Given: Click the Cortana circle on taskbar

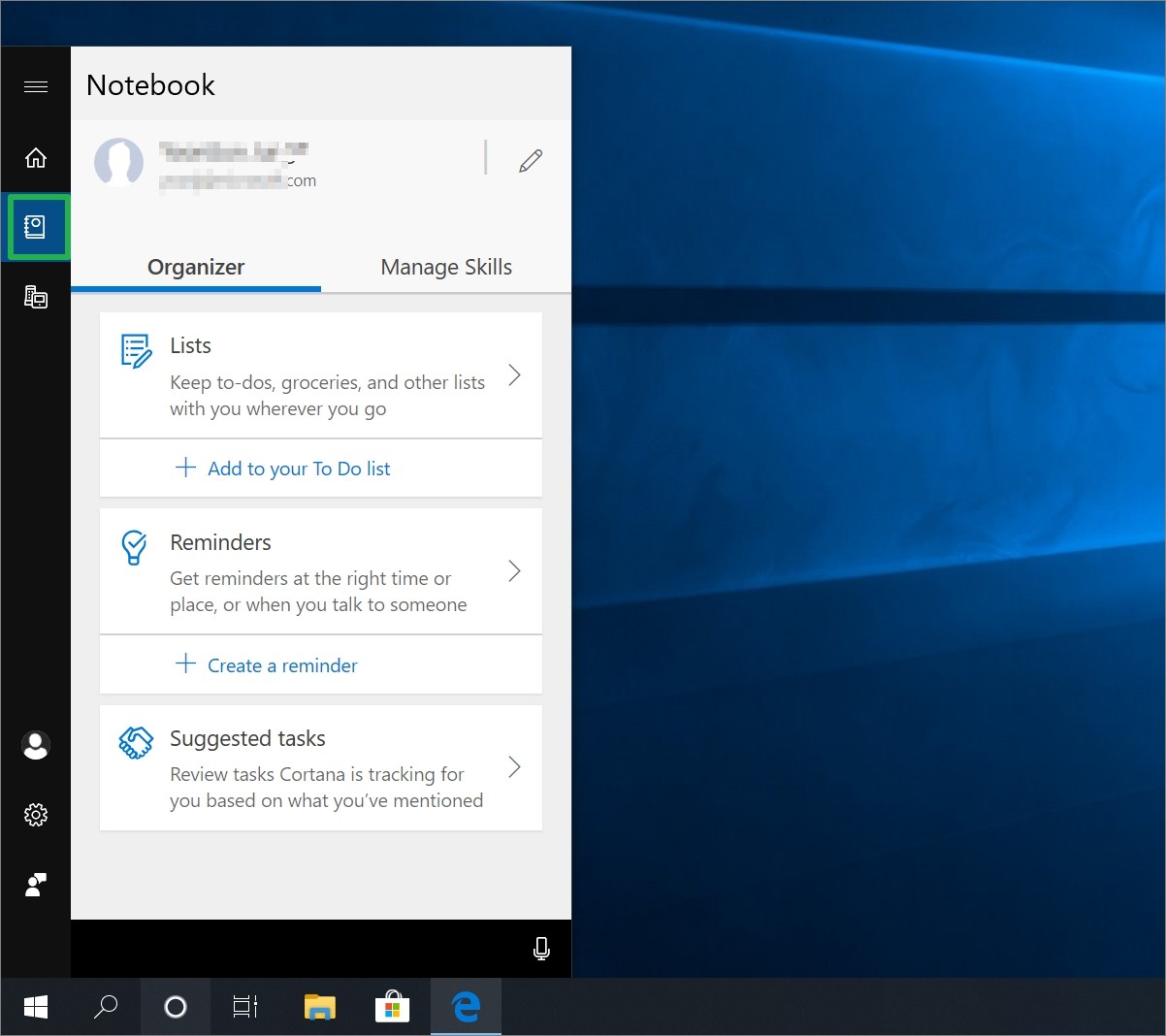Looking at the screenshot, I should point(176,1007).
